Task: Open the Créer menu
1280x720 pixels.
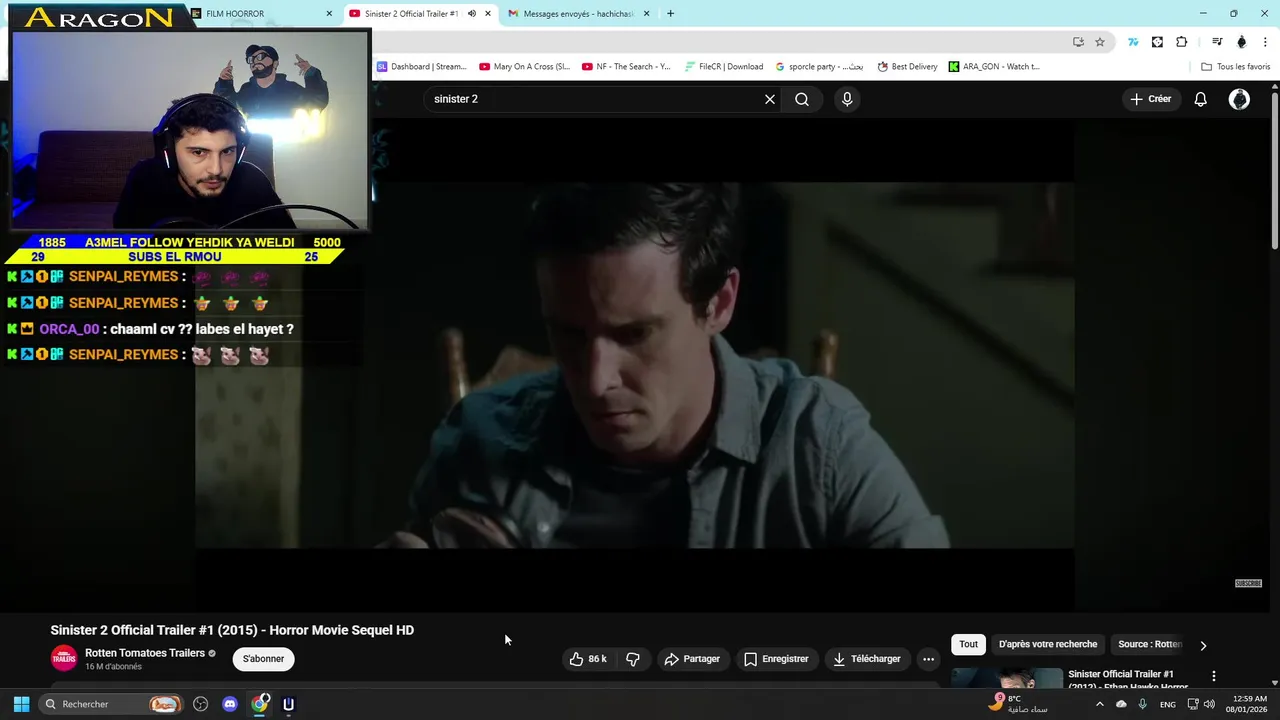Action: 1150,99
